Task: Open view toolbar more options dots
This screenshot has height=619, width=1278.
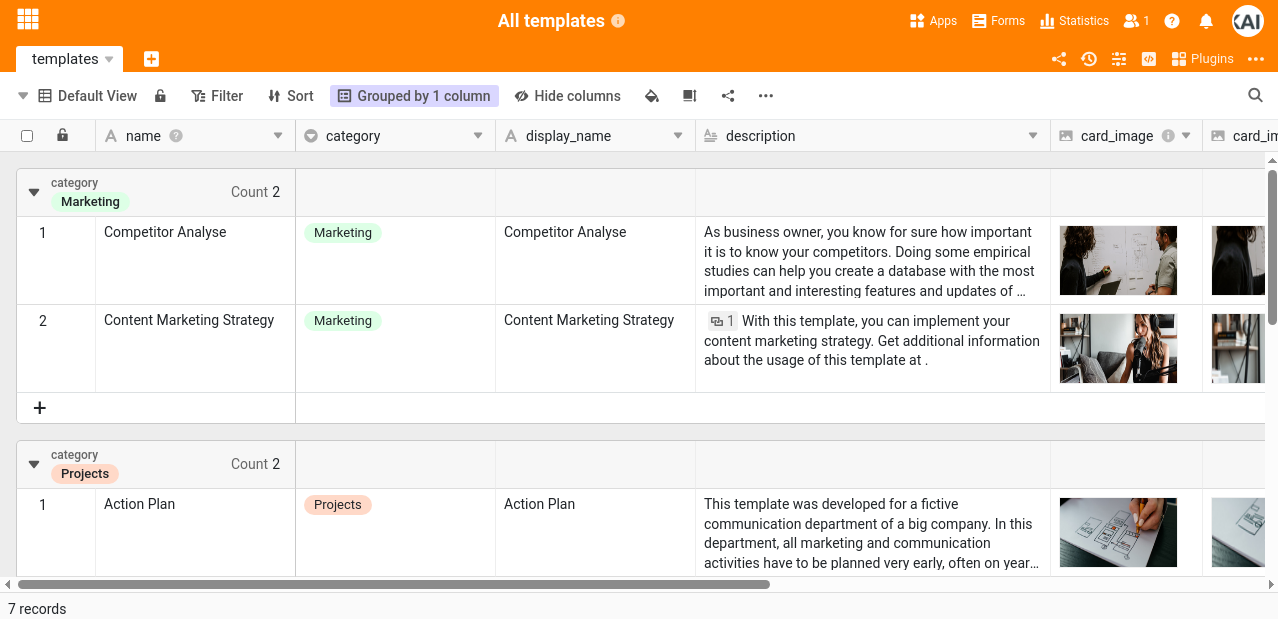Action: pyautogui.click(x=766, y=96)
